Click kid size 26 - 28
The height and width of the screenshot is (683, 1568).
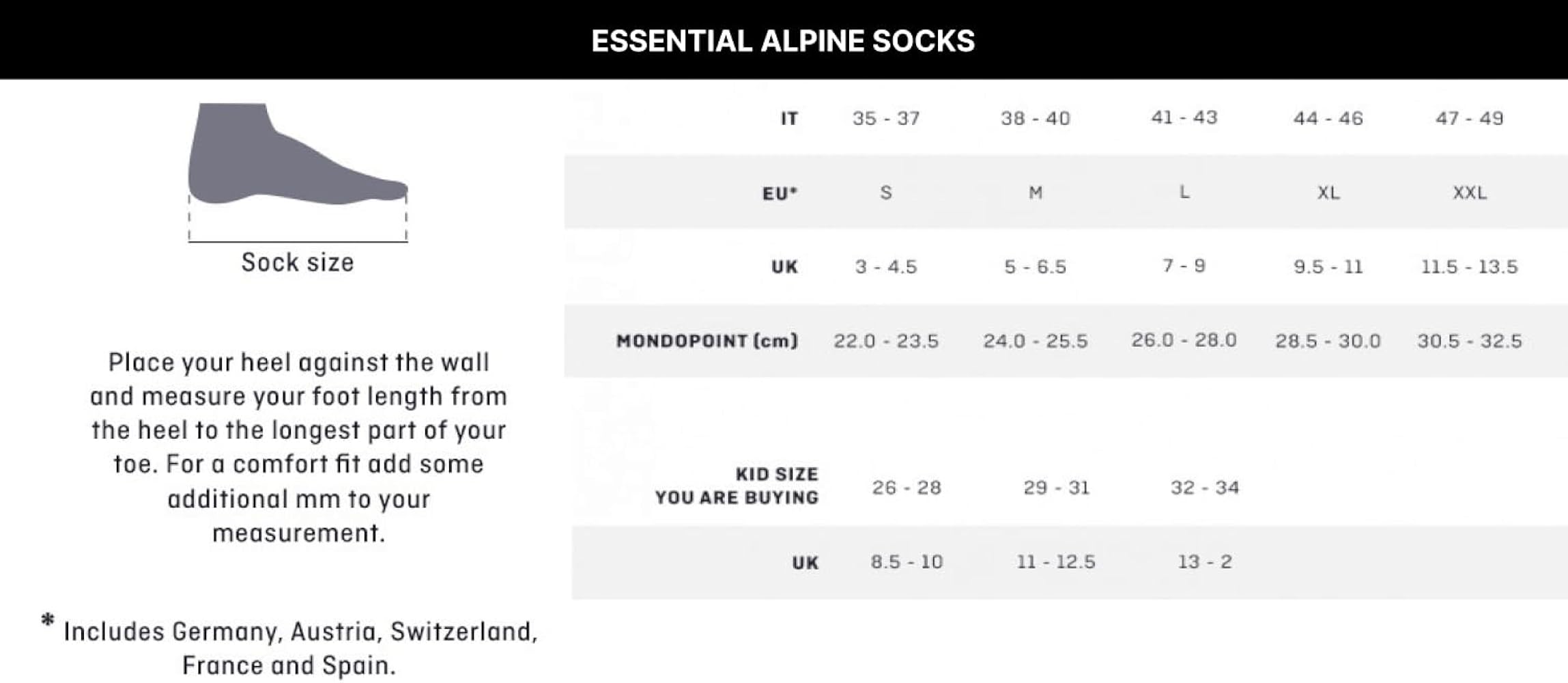click(x=907, y=488)
